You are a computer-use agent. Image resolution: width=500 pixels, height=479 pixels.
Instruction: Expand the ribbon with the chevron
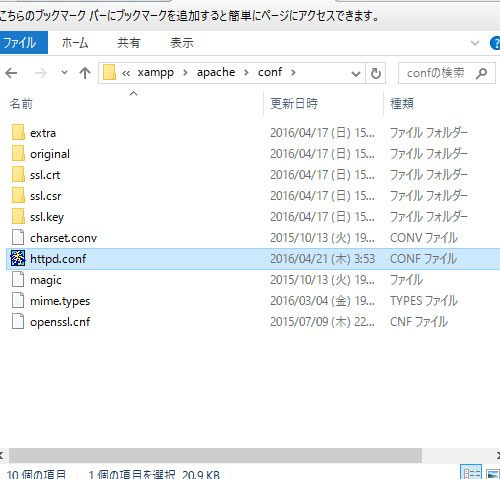click(x=475, y=43)
